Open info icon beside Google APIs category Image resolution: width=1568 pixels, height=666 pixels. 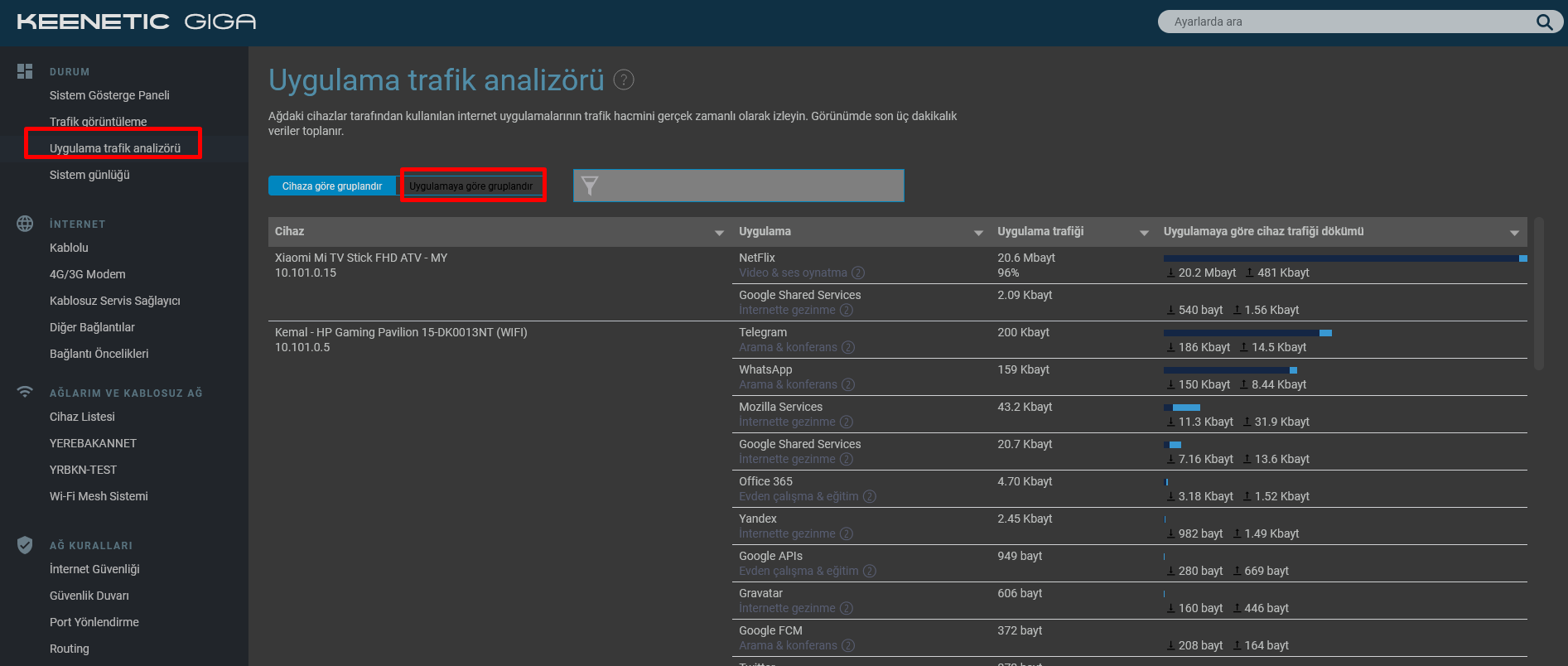tap(869, 571)
